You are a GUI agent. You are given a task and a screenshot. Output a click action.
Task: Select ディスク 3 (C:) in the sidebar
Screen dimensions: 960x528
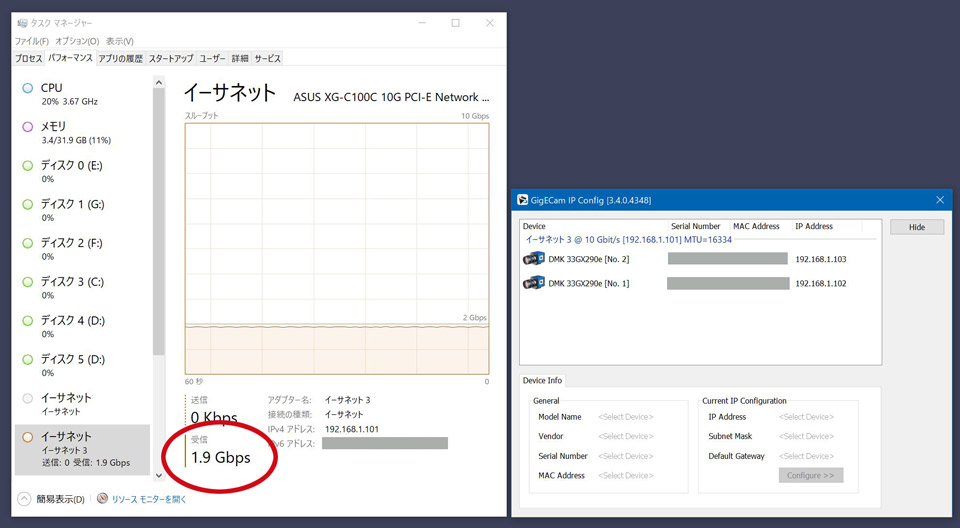point(82,288)
